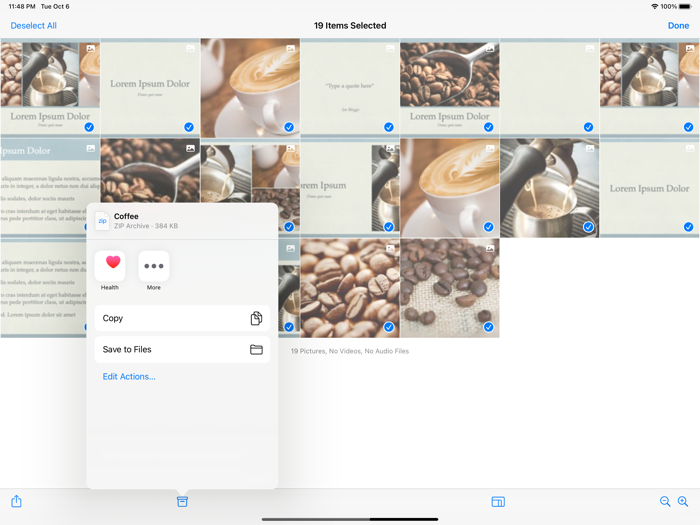Click the battery indicator in status bar

click(x=684, y=7)
